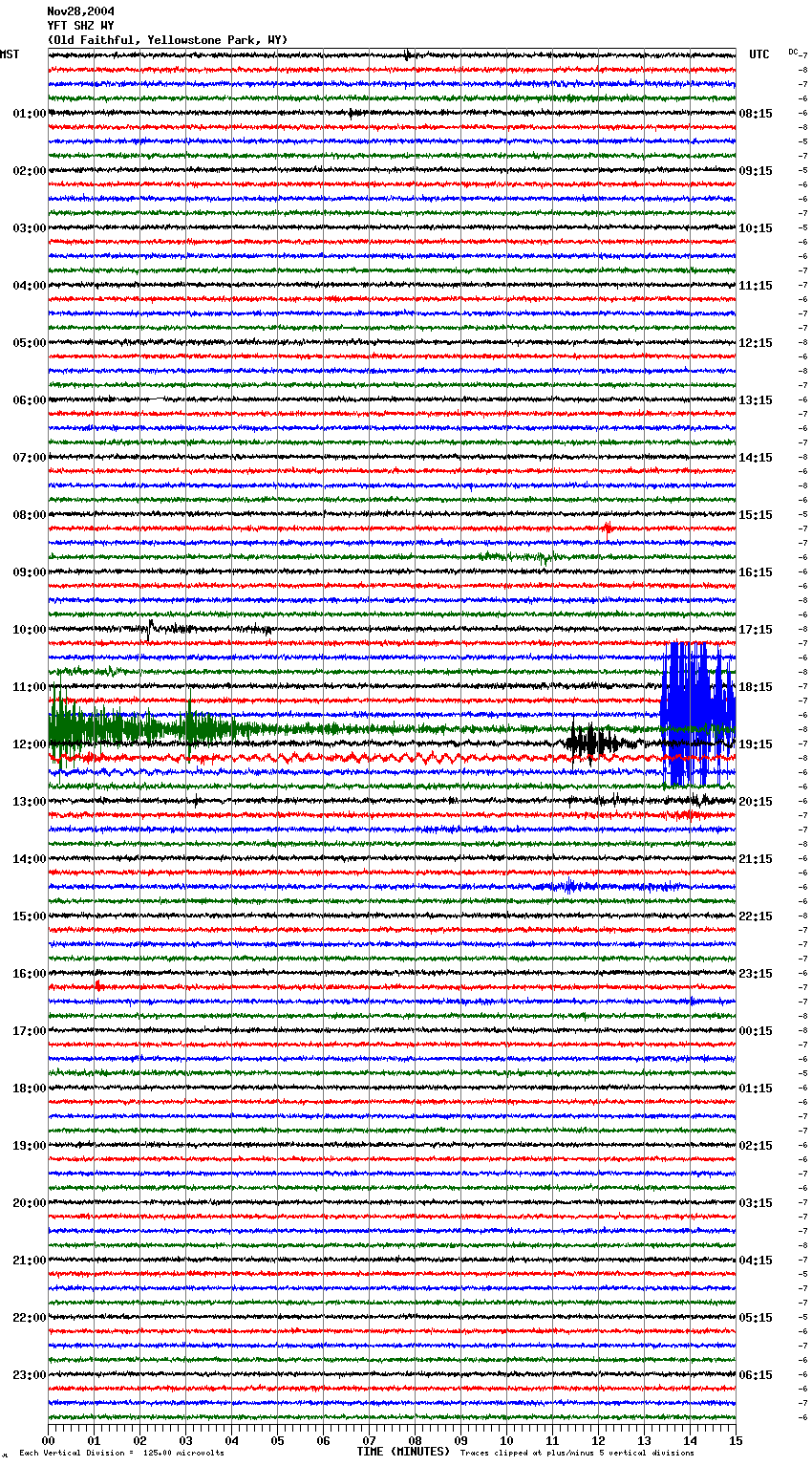Click the 23:15 UTC time label
Viewport: 812px width, 1466px height.
(756, 974)
